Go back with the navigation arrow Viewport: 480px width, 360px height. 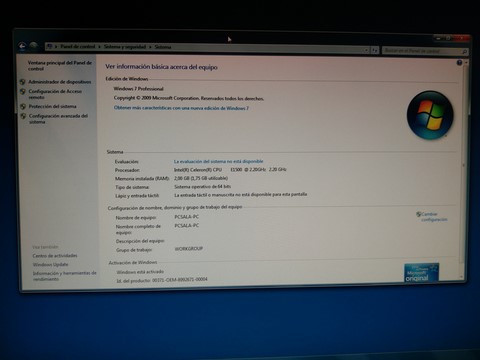(x=22, y=46)
